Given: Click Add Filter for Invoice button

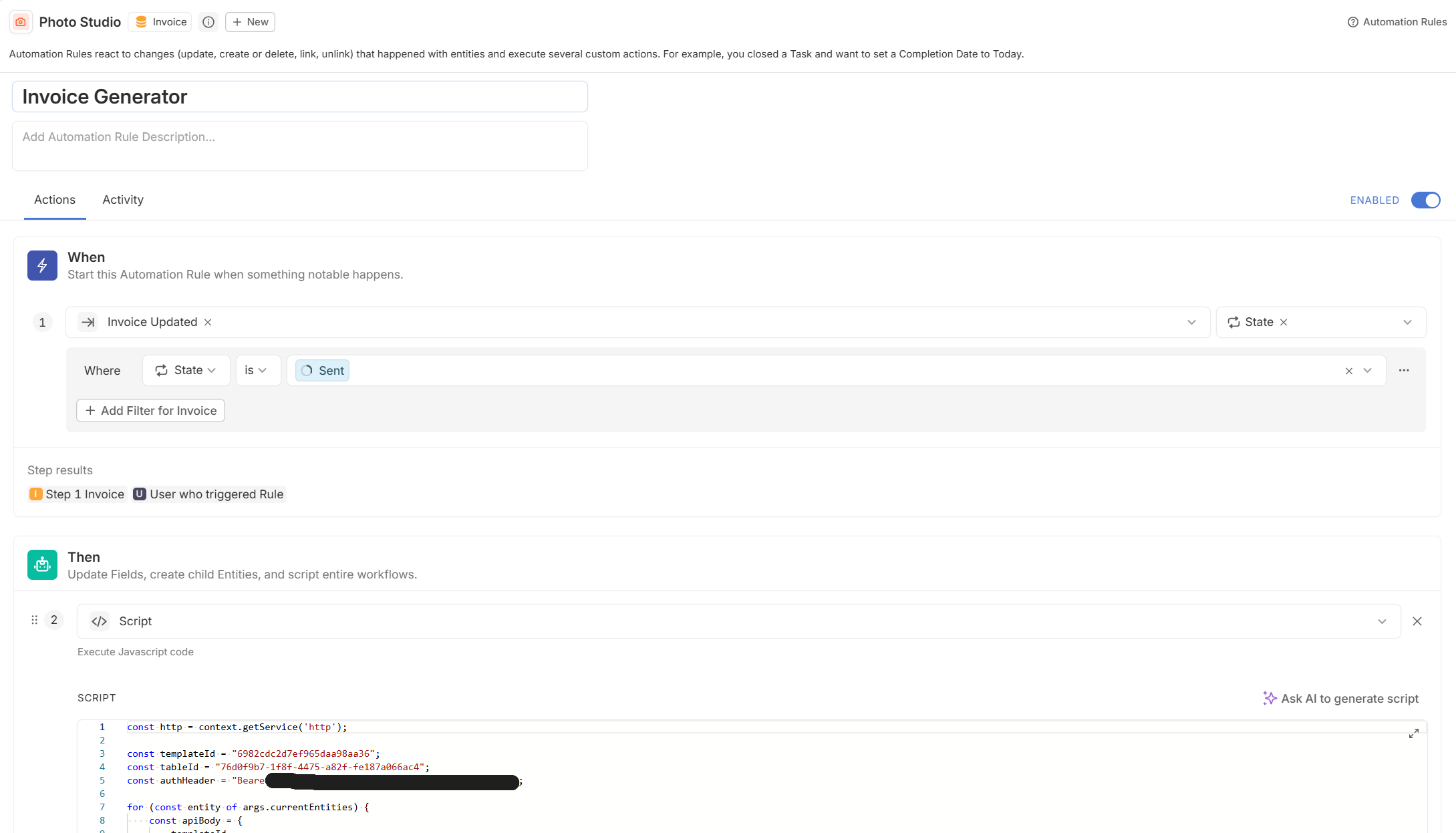Looking at the screenshot, I should coord(150,411).
